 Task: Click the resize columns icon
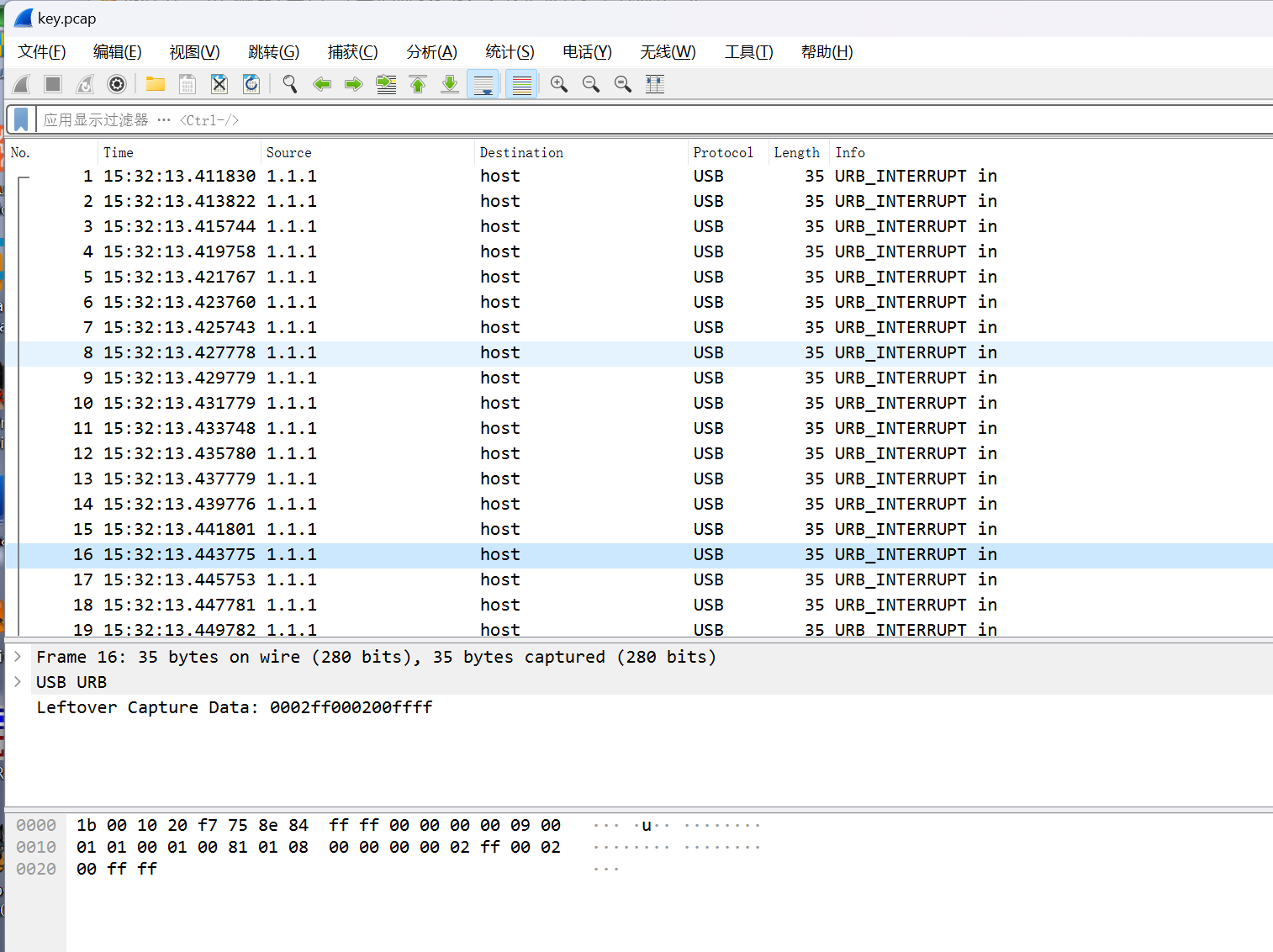(655, 84)
